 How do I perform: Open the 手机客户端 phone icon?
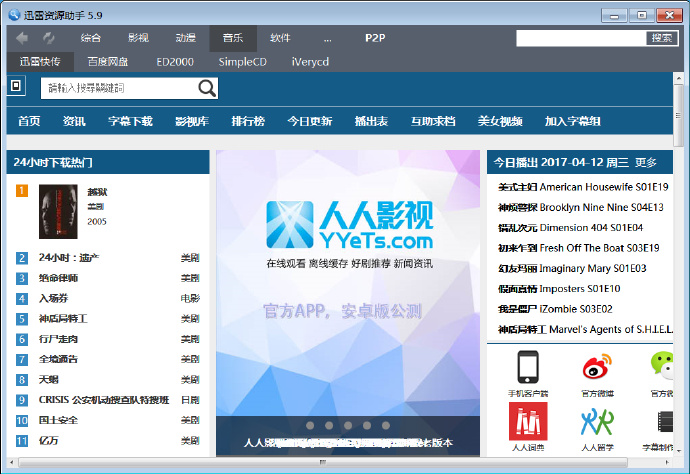click(x=528, y=367)
